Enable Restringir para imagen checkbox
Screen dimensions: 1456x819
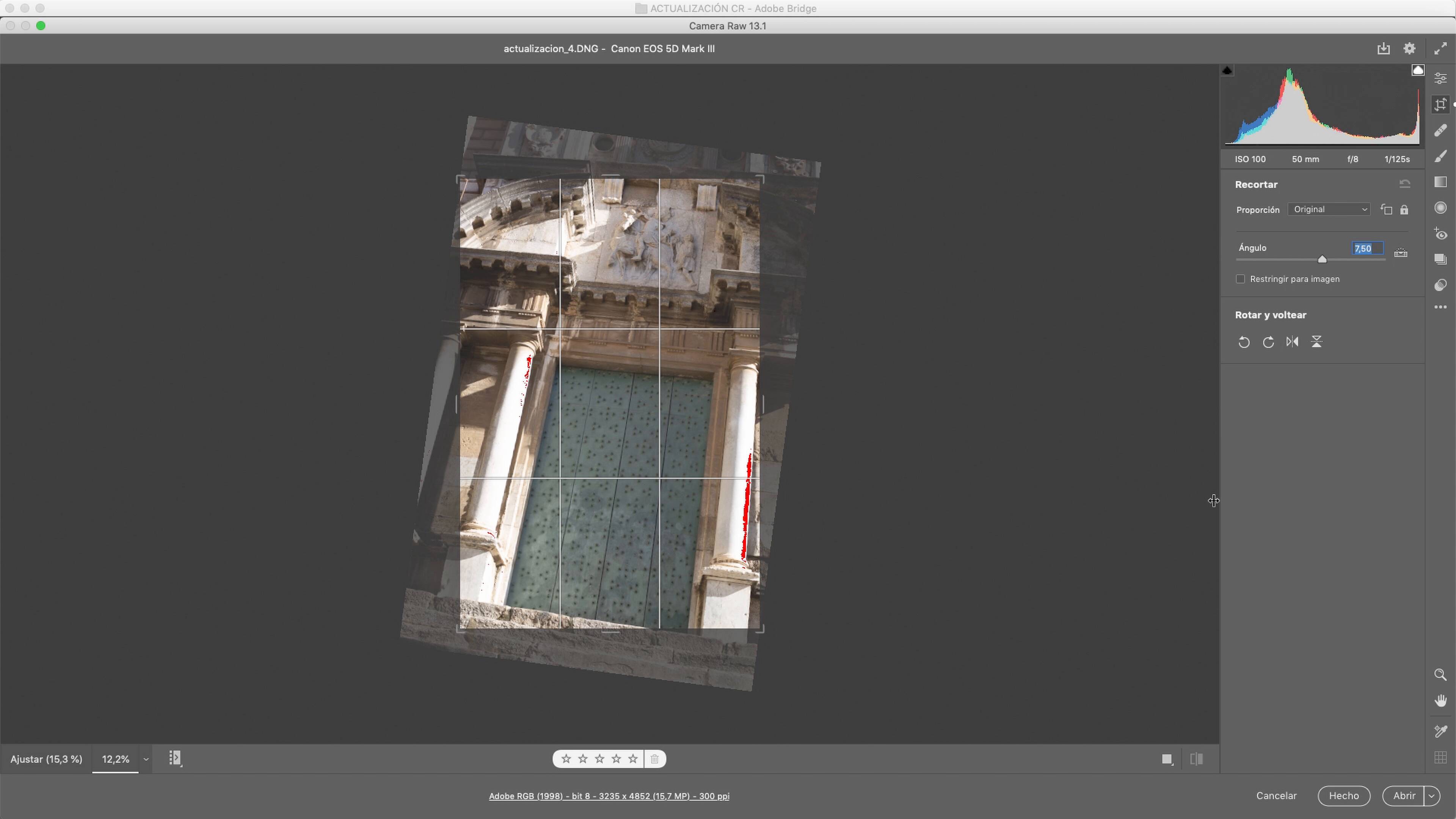tap(1240, 279)
